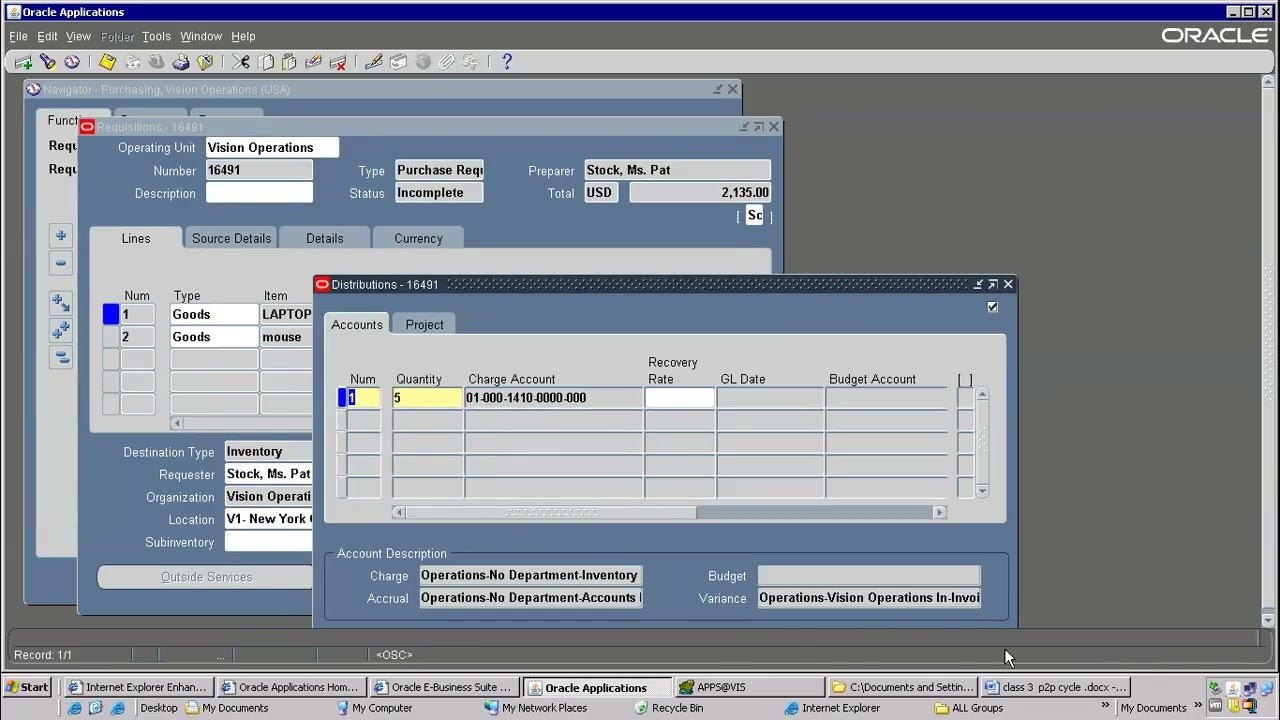Click the Outside Services button
The image size is (1280, 720).
[206, 577]
